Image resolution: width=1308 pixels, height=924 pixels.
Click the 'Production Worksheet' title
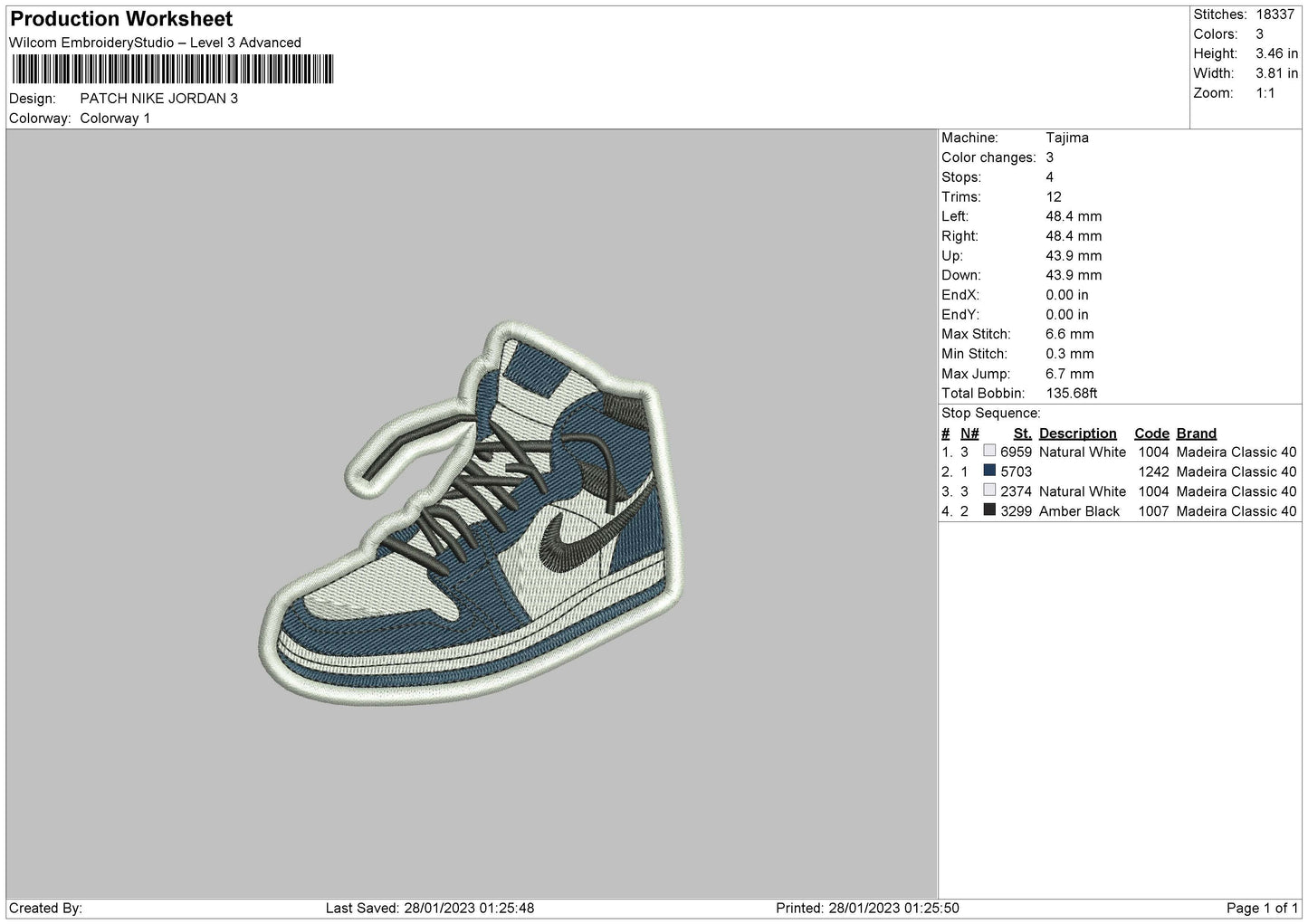(121, 19)
